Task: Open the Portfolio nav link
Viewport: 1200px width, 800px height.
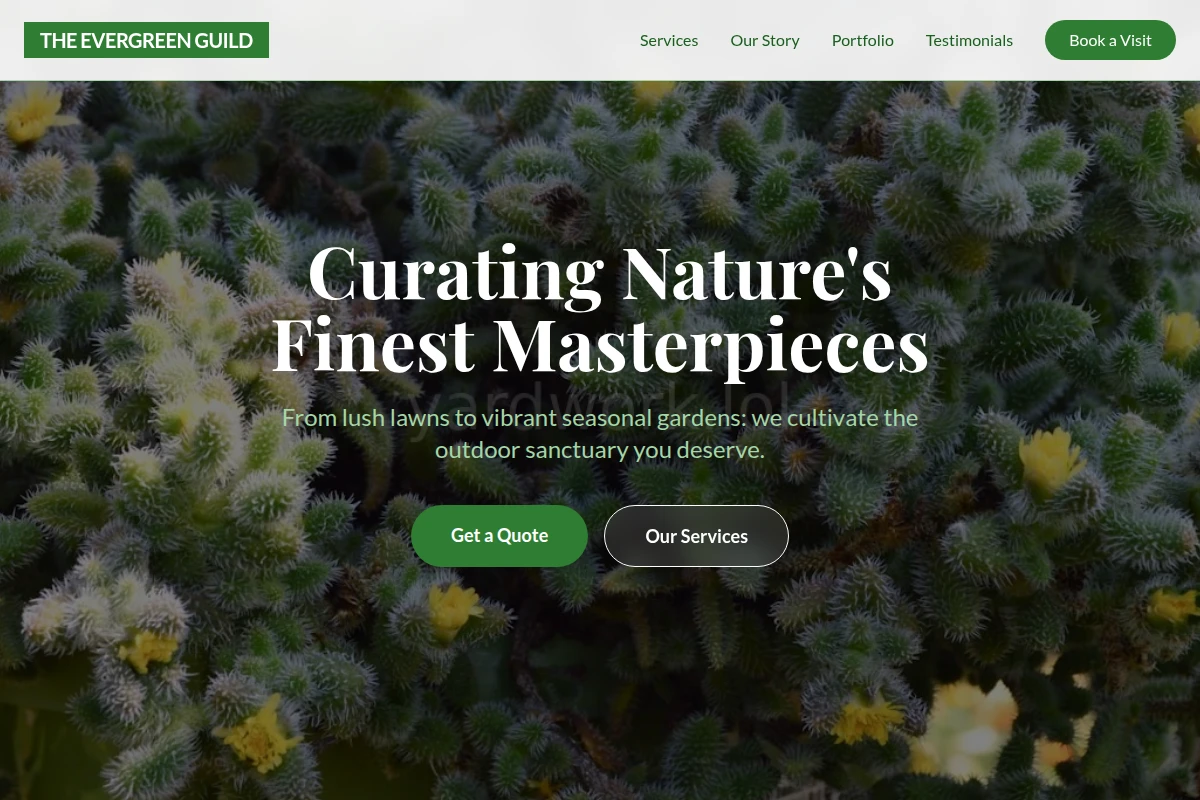Action: click(863, 40)
